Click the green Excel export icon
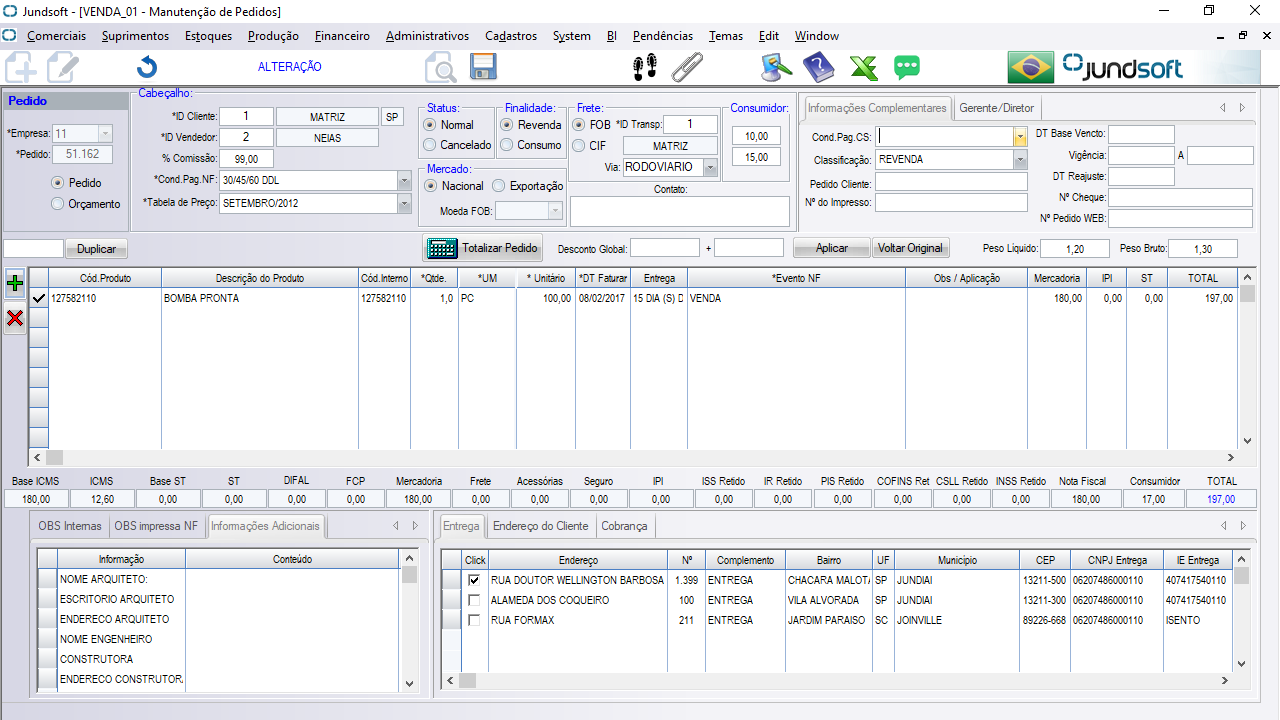The image size is (1280, 720). pyautogui.click(x=863, y=67)
